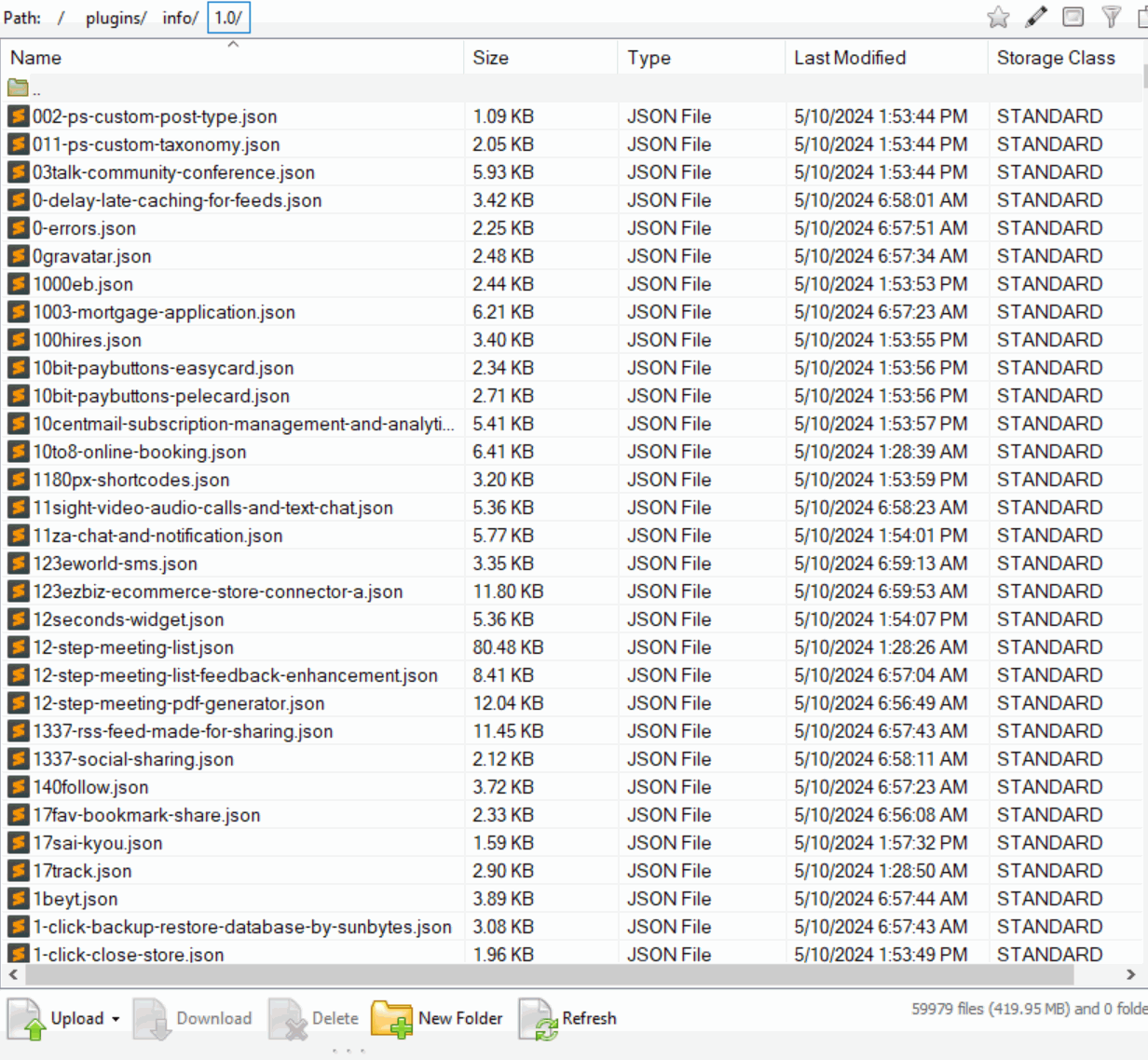
Task: Click the favorites star icon in path bar
Action: click(x=998, y=17)
